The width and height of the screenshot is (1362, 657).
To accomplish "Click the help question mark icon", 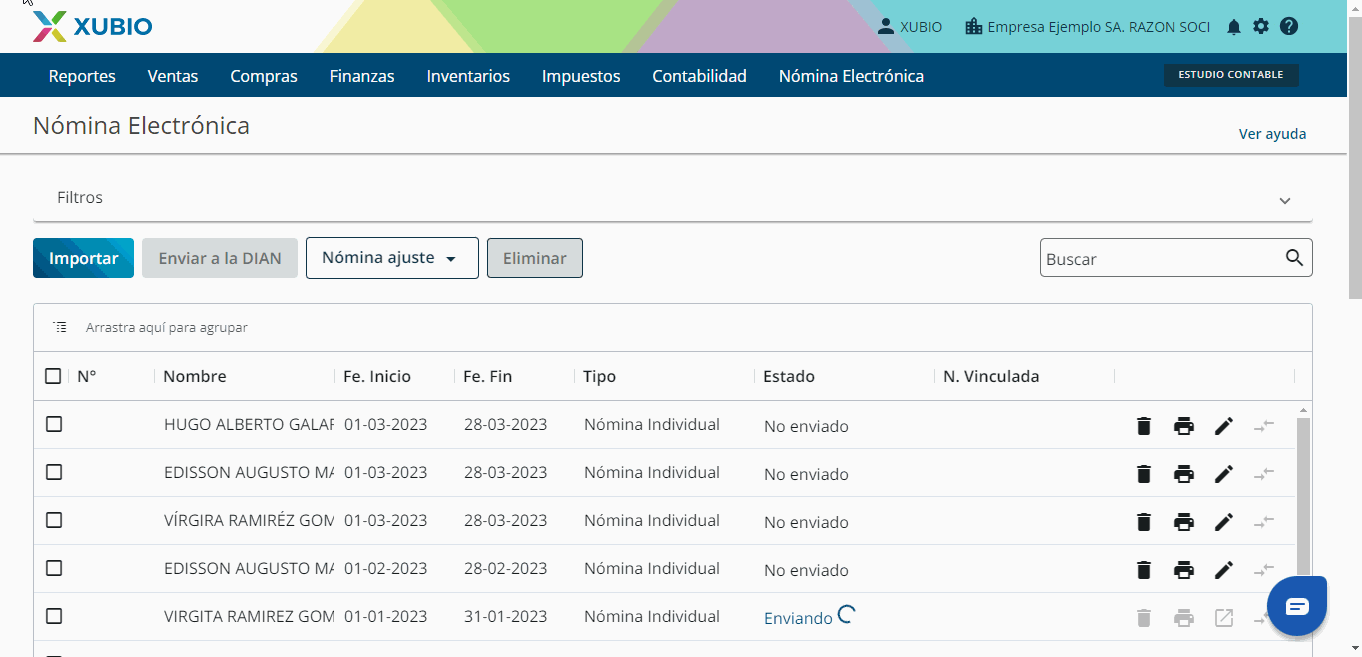I will 1289,27.
